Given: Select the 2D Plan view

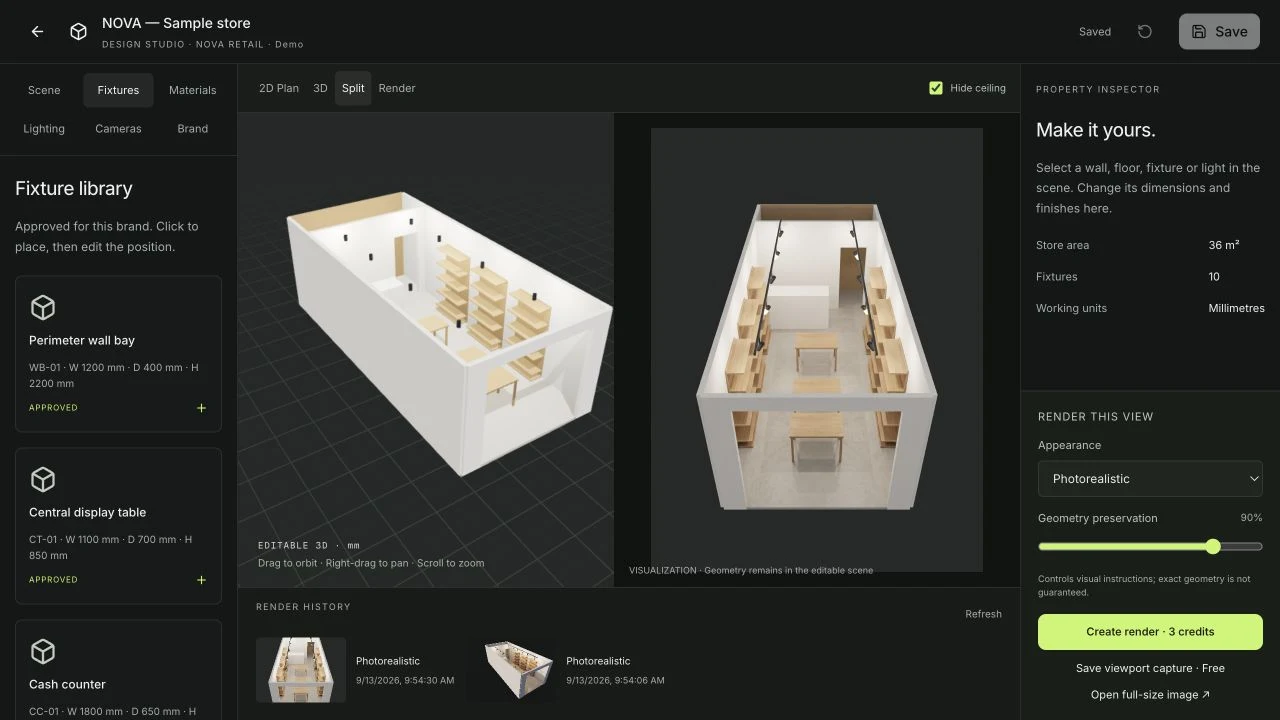Looking at the screenshot, I should click(279, 88).
